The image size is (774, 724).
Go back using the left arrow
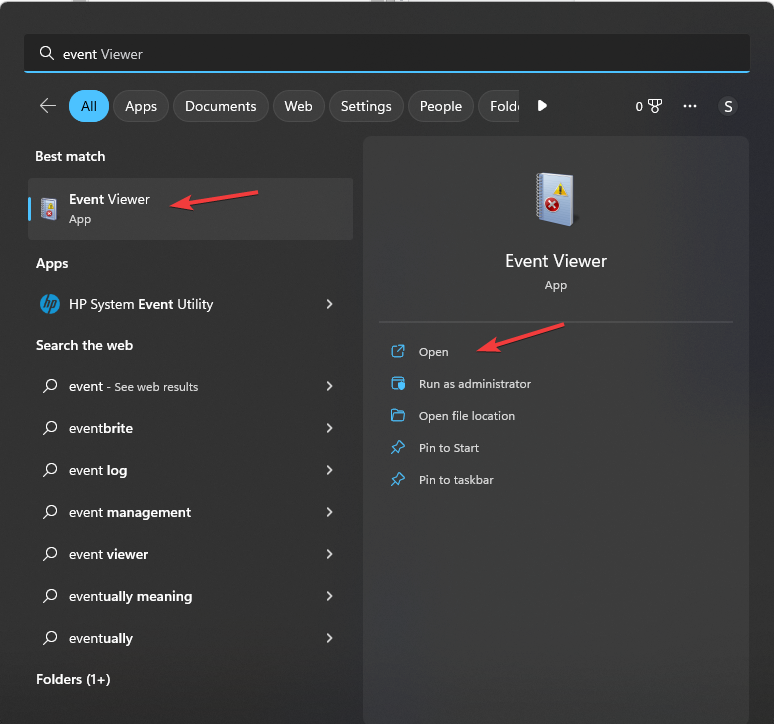(x=48, y=106)
